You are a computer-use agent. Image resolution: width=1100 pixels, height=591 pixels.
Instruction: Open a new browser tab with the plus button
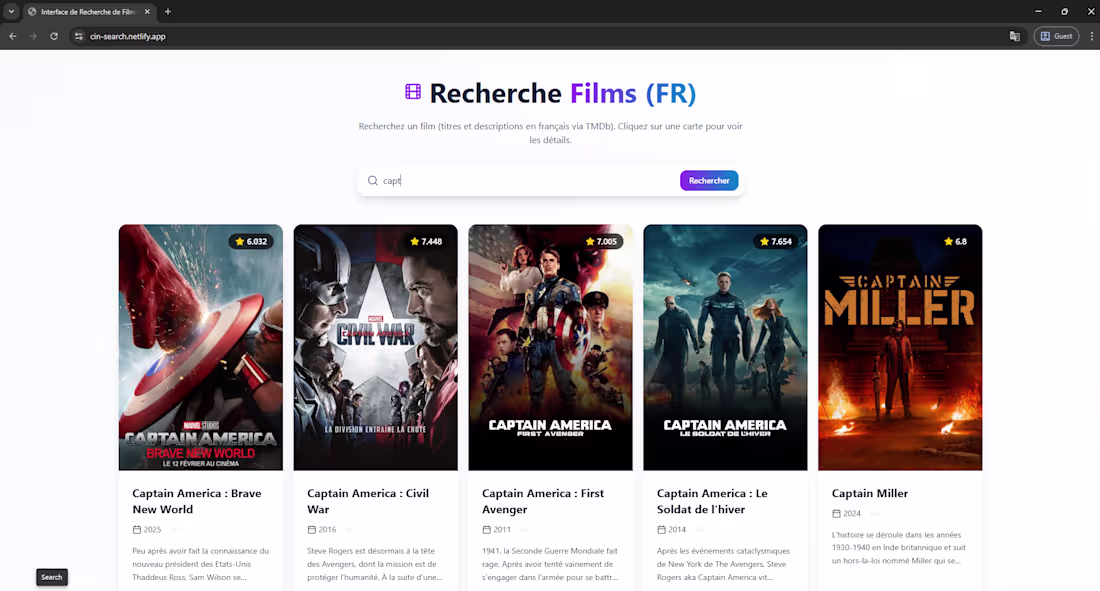[167, 12]
